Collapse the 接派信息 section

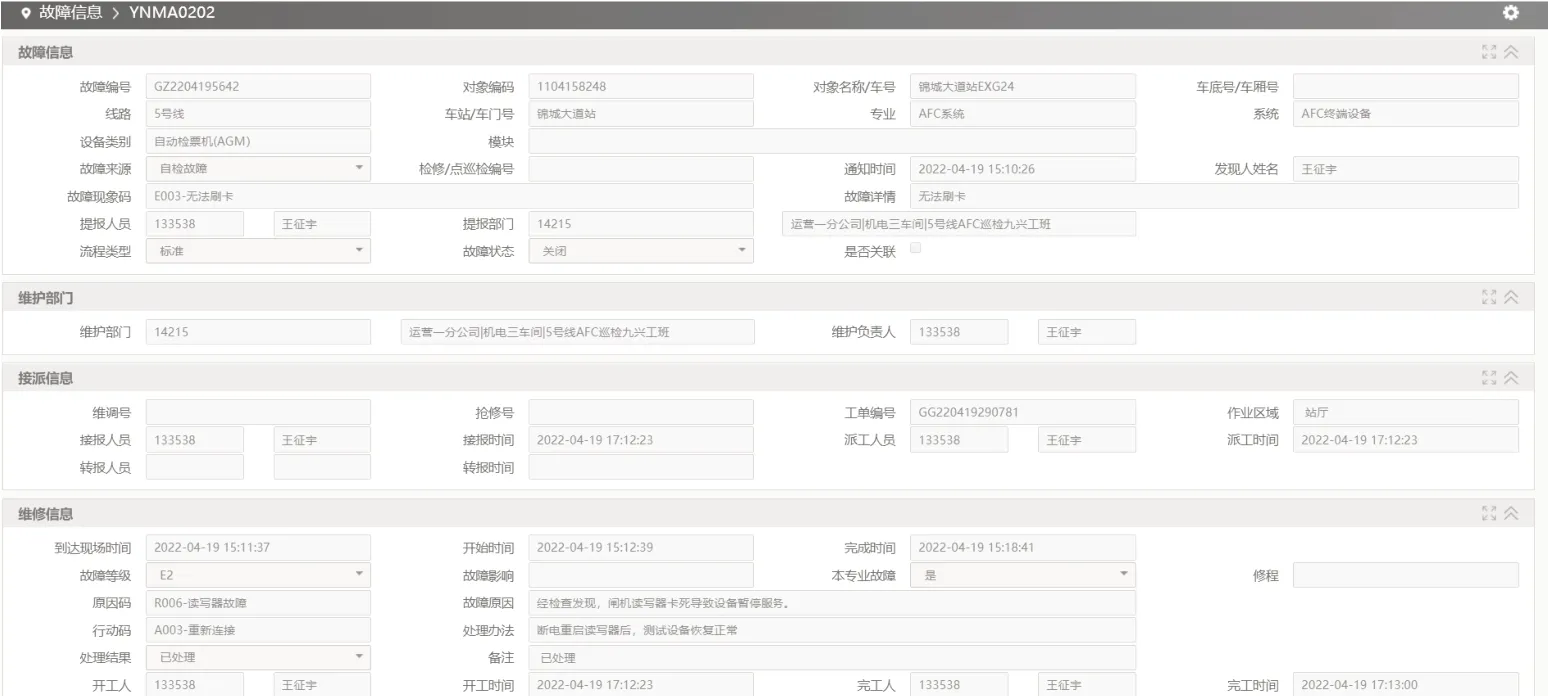click(1511, 378)
